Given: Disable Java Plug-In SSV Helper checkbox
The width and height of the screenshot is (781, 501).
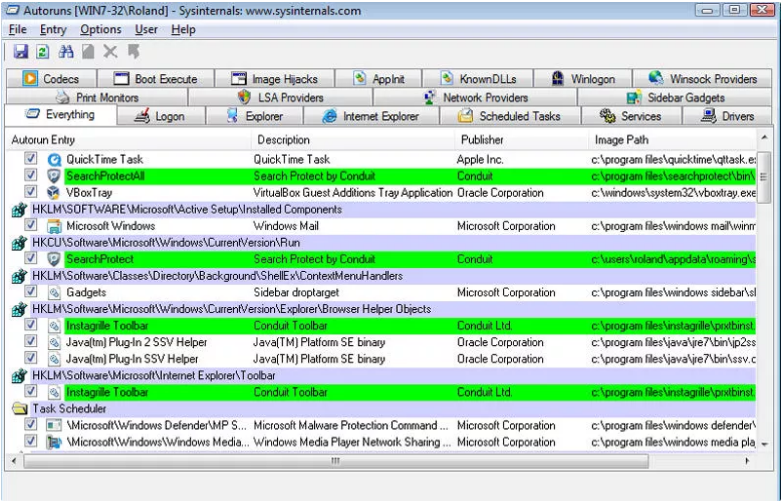Looking at the screenshot, I should (x=31, y=358).
